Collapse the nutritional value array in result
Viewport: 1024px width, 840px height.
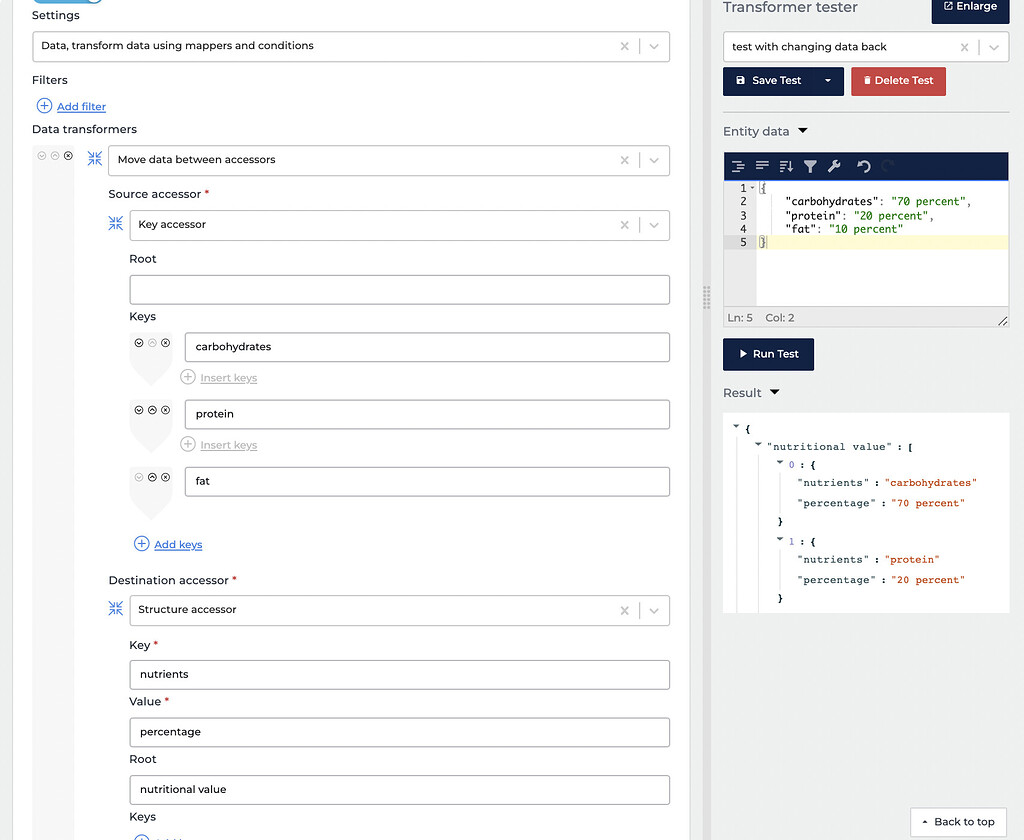coord(758,444)
